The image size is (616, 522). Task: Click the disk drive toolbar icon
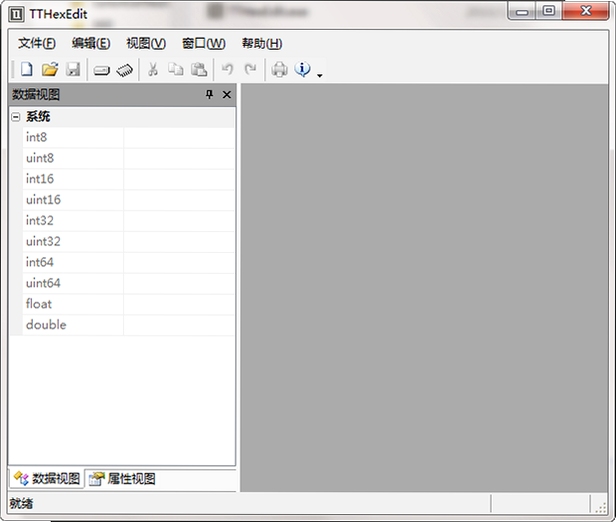click(101, 70)
